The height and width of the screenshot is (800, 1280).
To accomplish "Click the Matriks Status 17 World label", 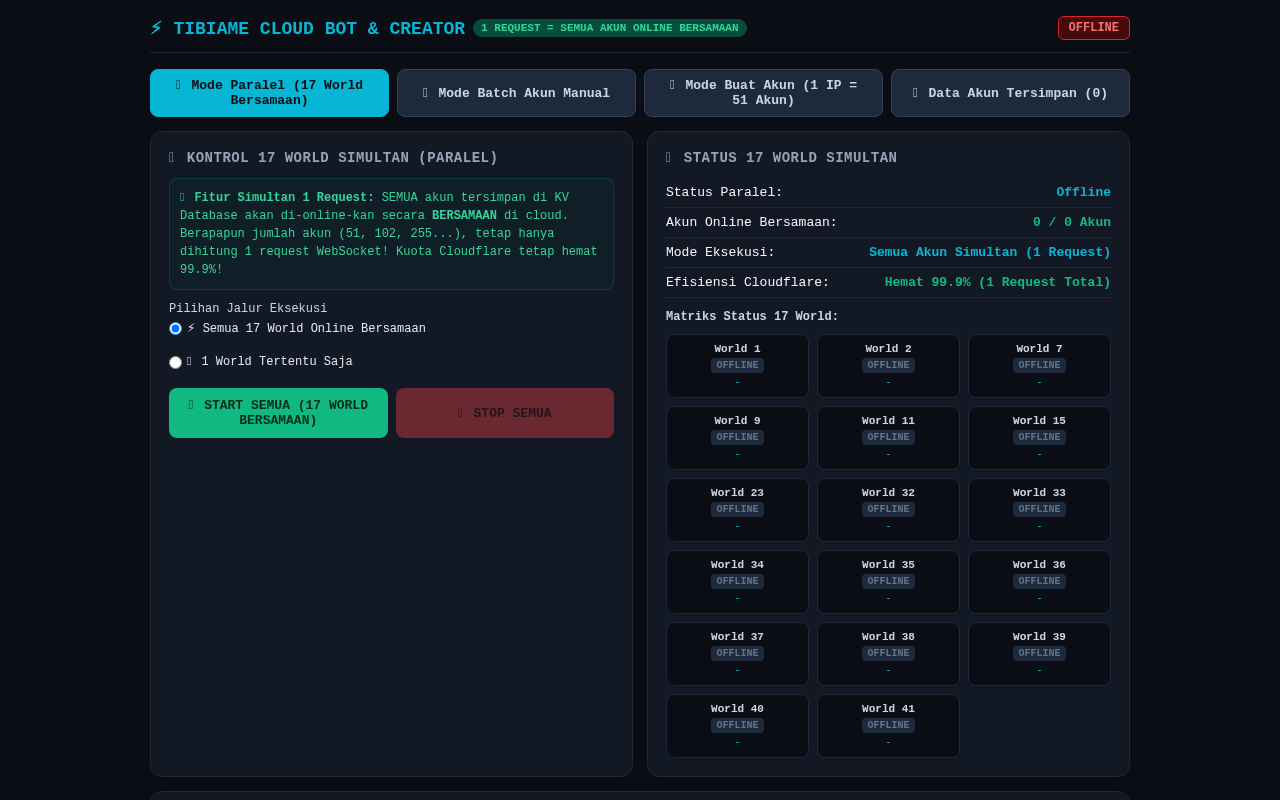I will [752, 316].
